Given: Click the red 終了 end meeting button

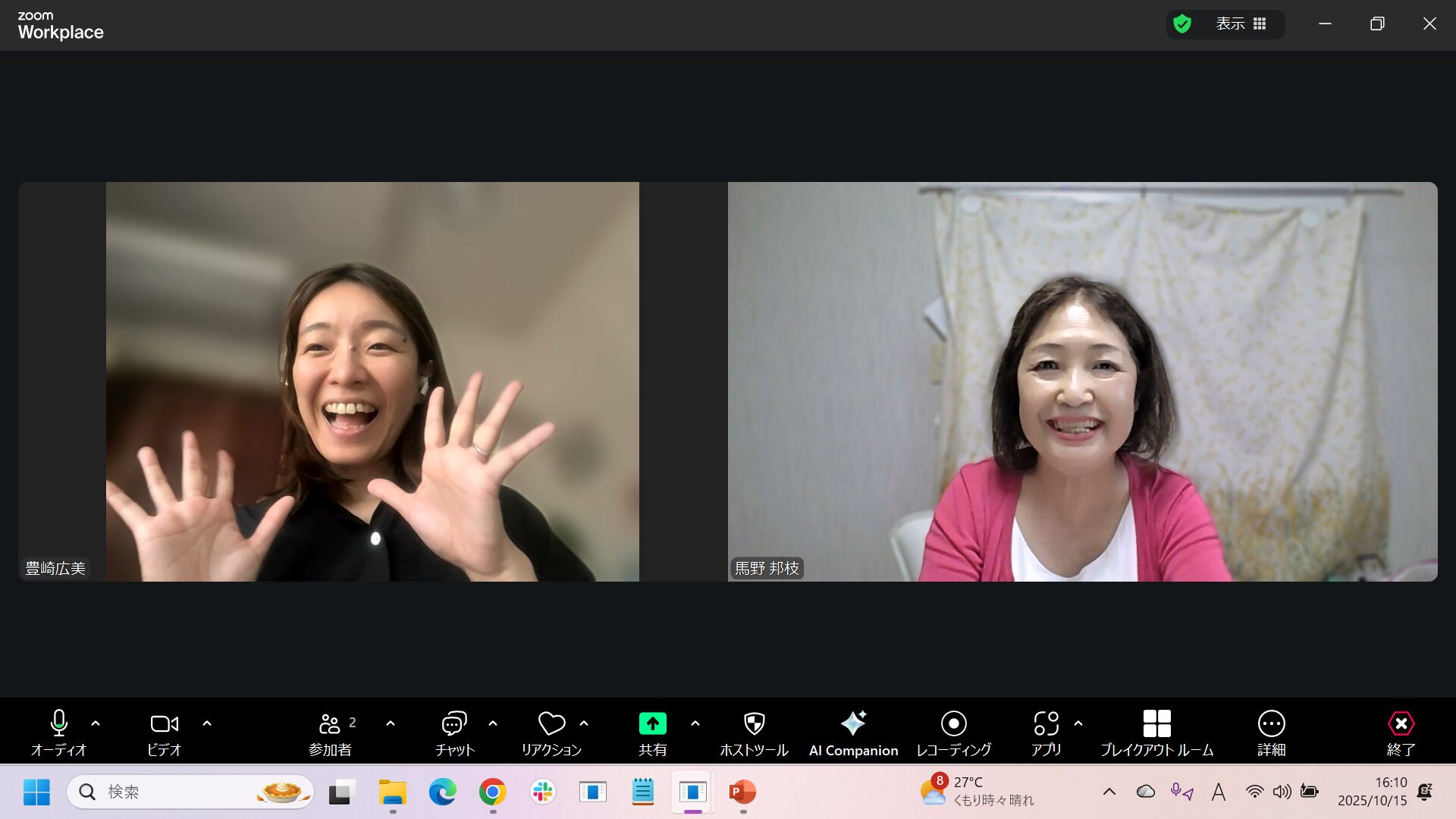Looking at the screenshot, I should (x=1401, y=732).
